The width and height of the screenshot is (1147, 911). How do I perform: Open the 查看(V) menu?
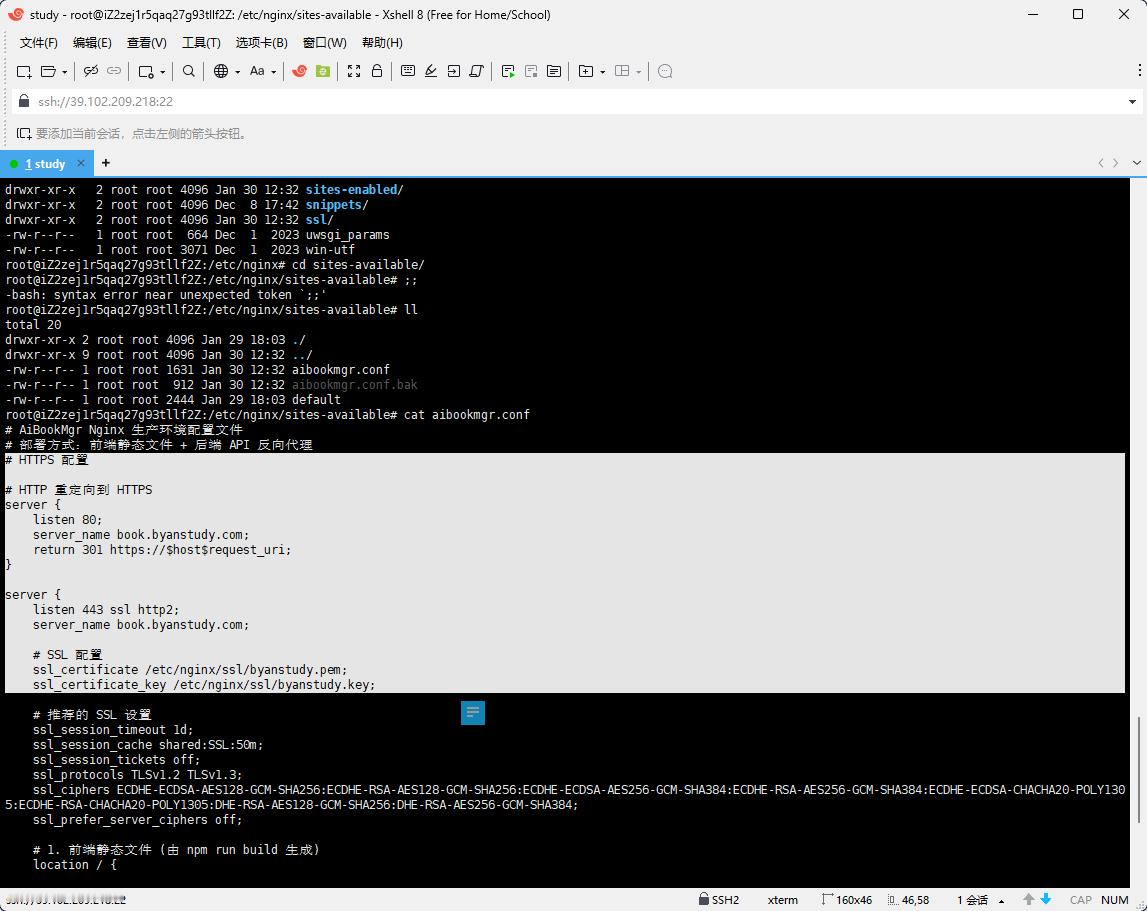click(x=146, y=42)
